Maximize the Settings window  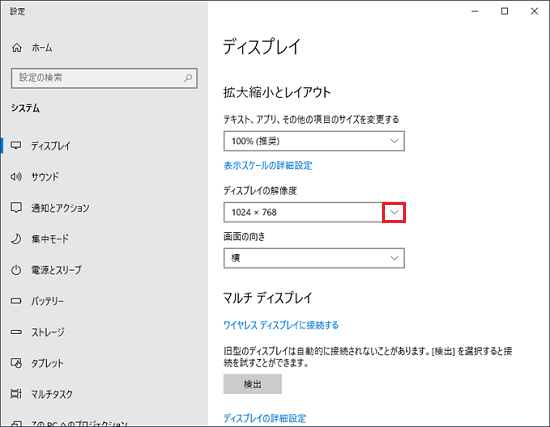(x=504, y=11)
